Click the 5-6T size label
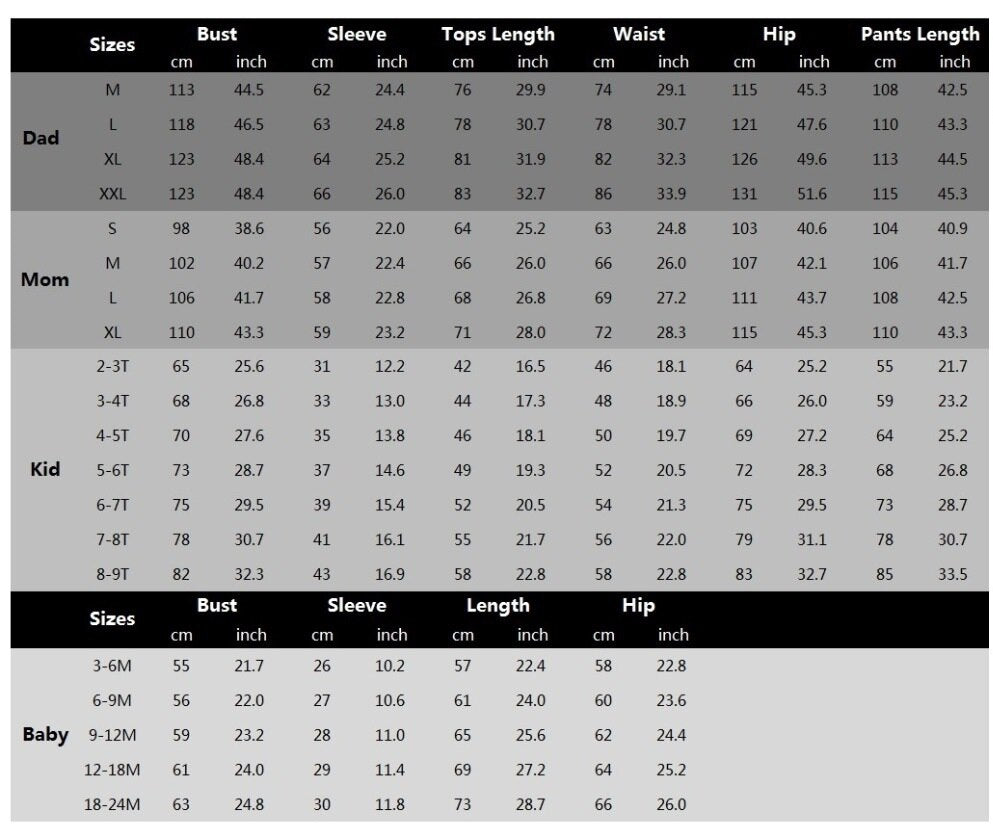This screenshot has width=993, height=838. coord(112,470)
